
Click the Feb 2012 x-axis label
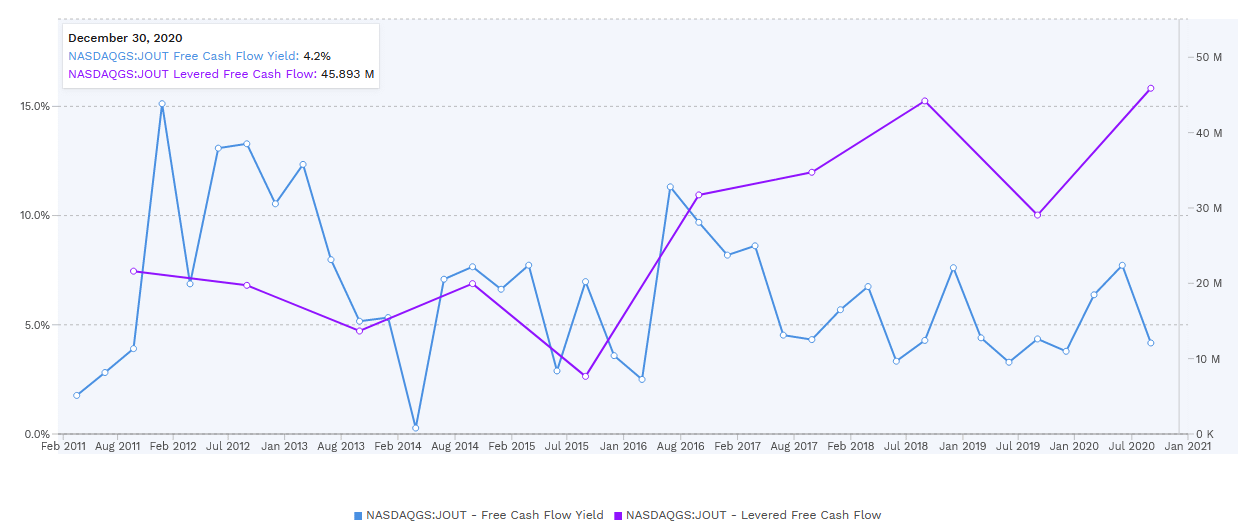tap(175, 447)
